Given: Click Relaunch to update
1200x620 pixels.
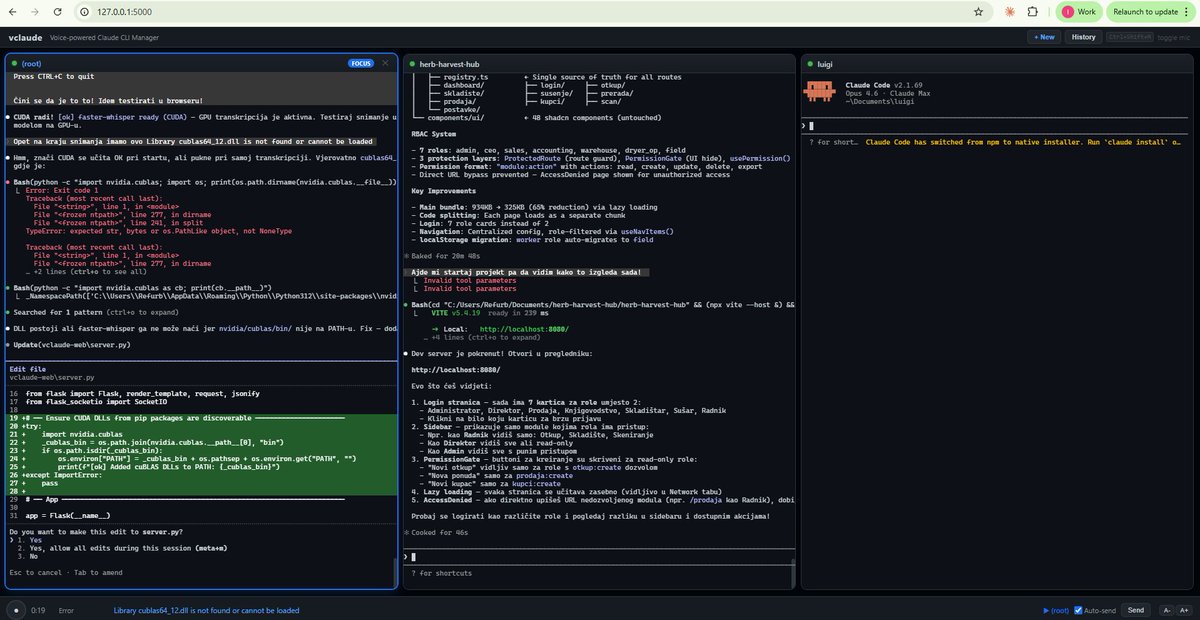Looking at the screenshot, I should pos(1145,11).
